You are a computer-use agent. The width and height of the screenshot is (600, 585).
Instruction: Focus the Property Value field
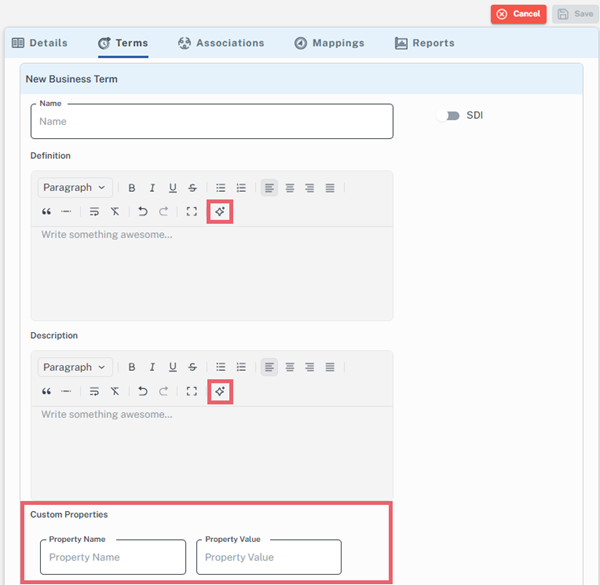pos(268,557)
